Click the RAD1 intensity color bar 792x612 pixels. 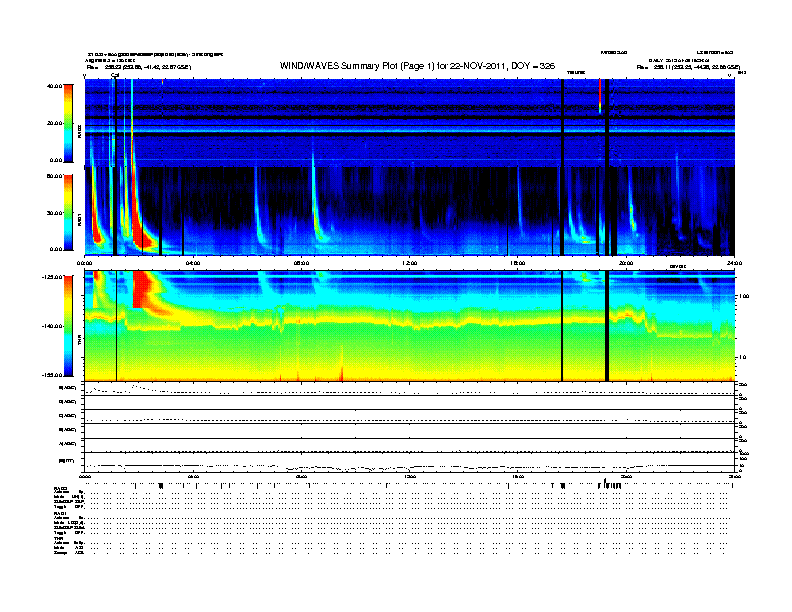coord(68,213)
